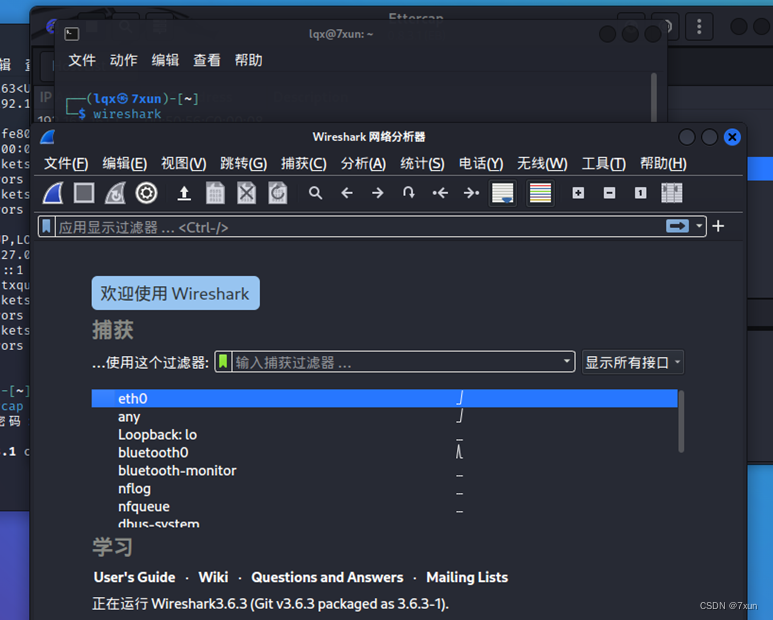773x620 pixels.
Task: Jump to the last packet icon
Action: click(x=471, y=193)
